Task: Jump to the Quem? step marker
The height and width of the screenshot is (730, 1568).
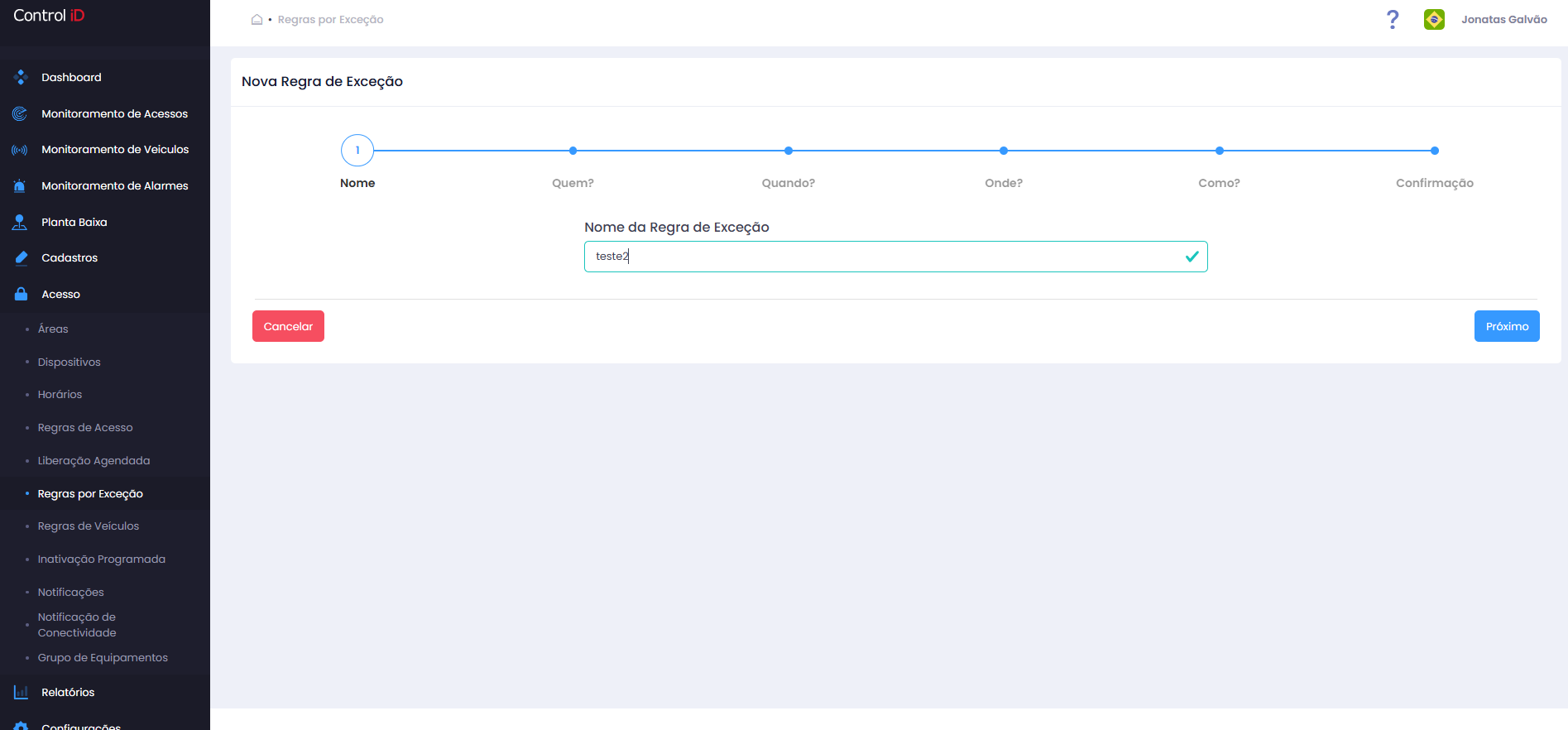Action: coord(573,151)
